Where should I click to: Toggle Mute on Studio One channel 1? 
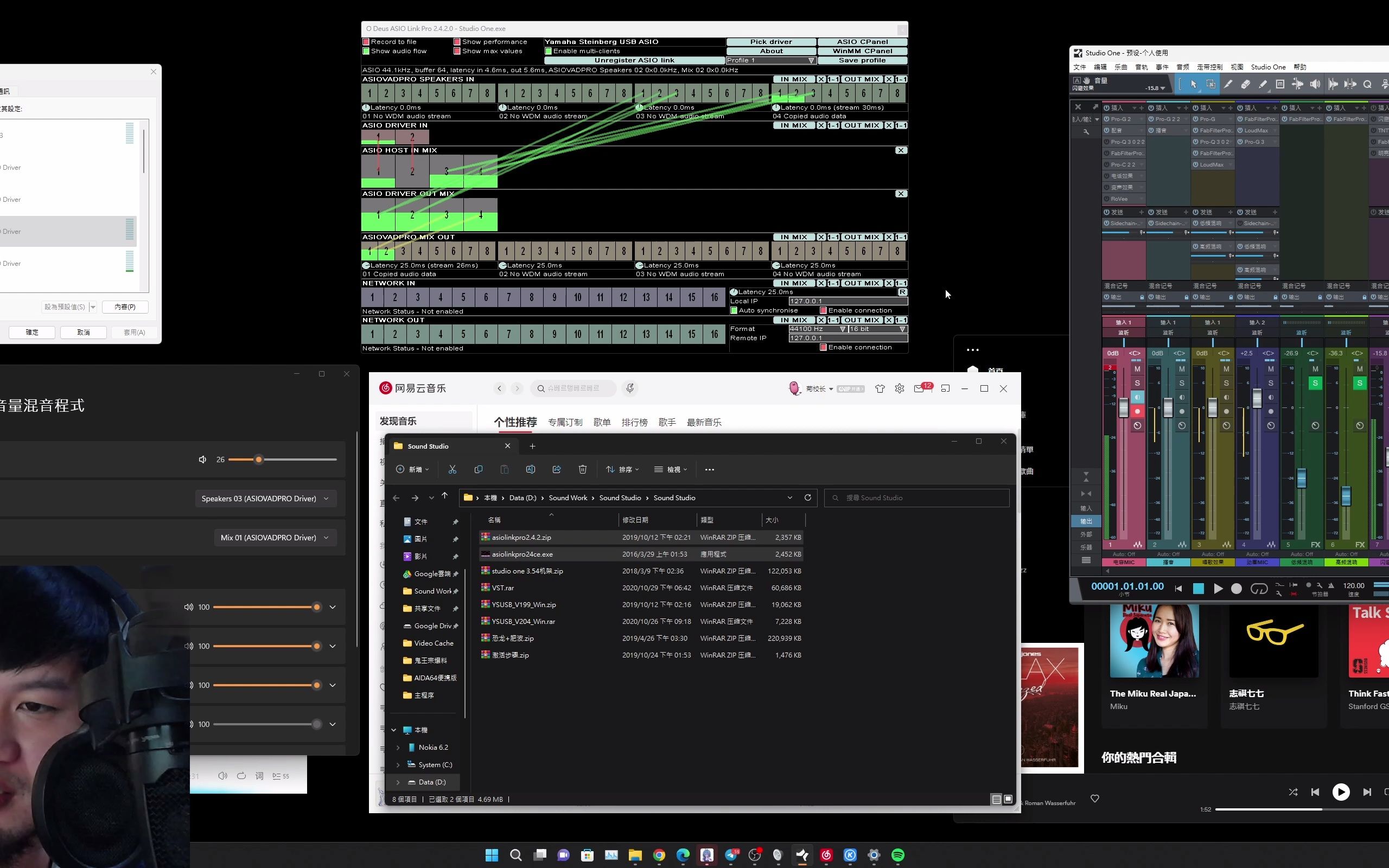coord(1137,369)
